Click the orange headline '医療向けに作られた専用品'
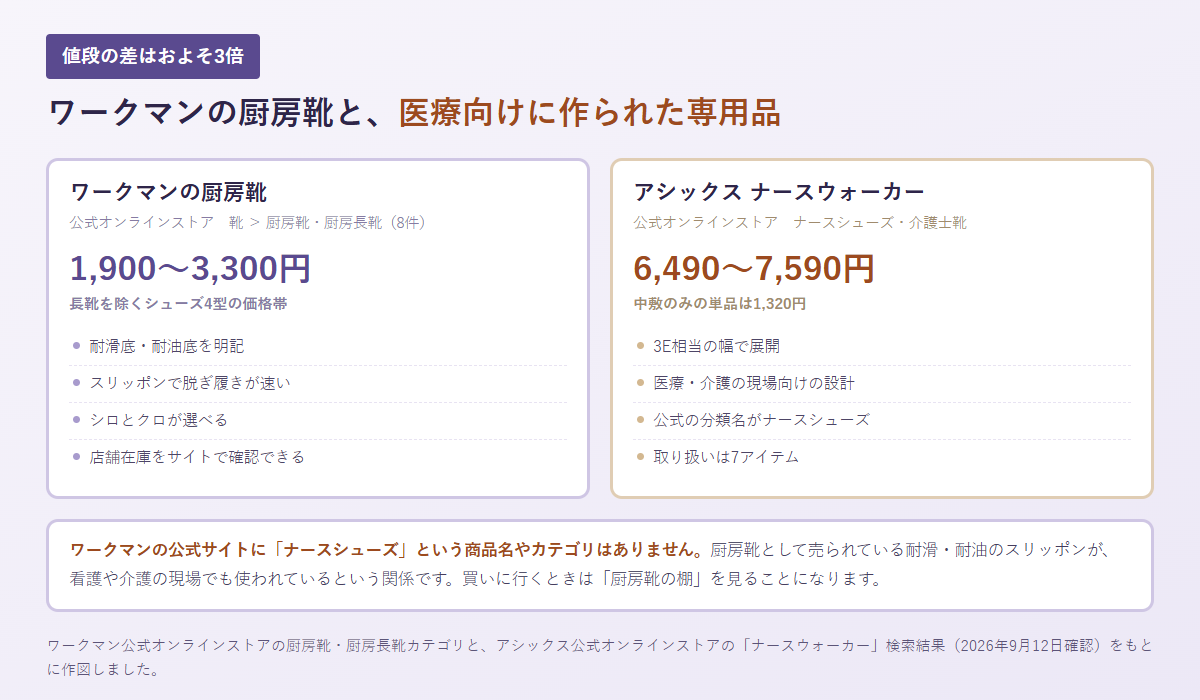Screen dimensions: 1200x700 tap(589, 112)
